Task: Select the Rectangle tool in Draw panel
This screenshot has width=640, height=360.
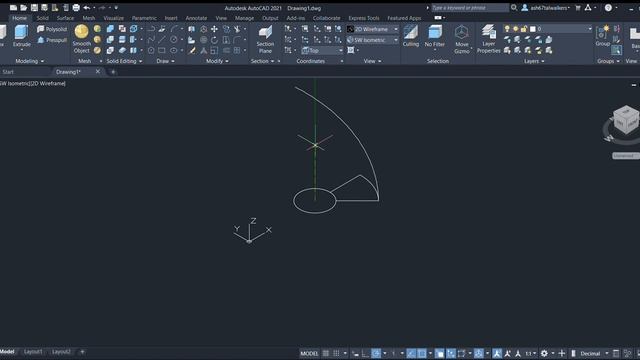Action: click(162, 51)
